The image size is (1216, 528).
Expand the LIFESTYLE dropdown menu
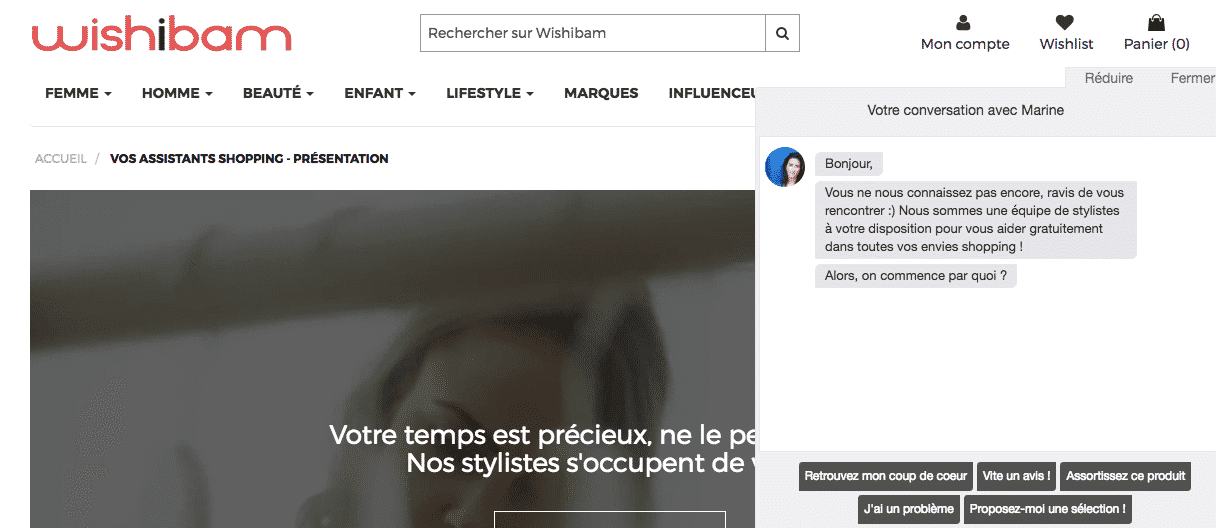point(489,93)
